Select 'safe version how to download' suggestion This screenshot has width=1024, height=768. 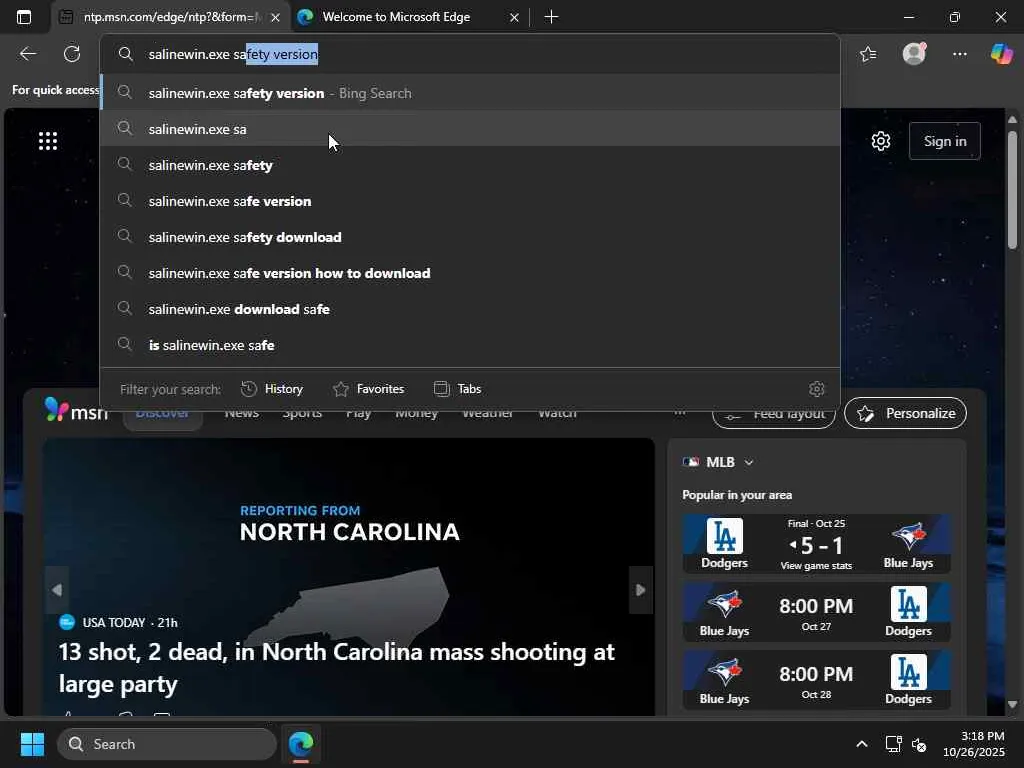click(470, 273)
